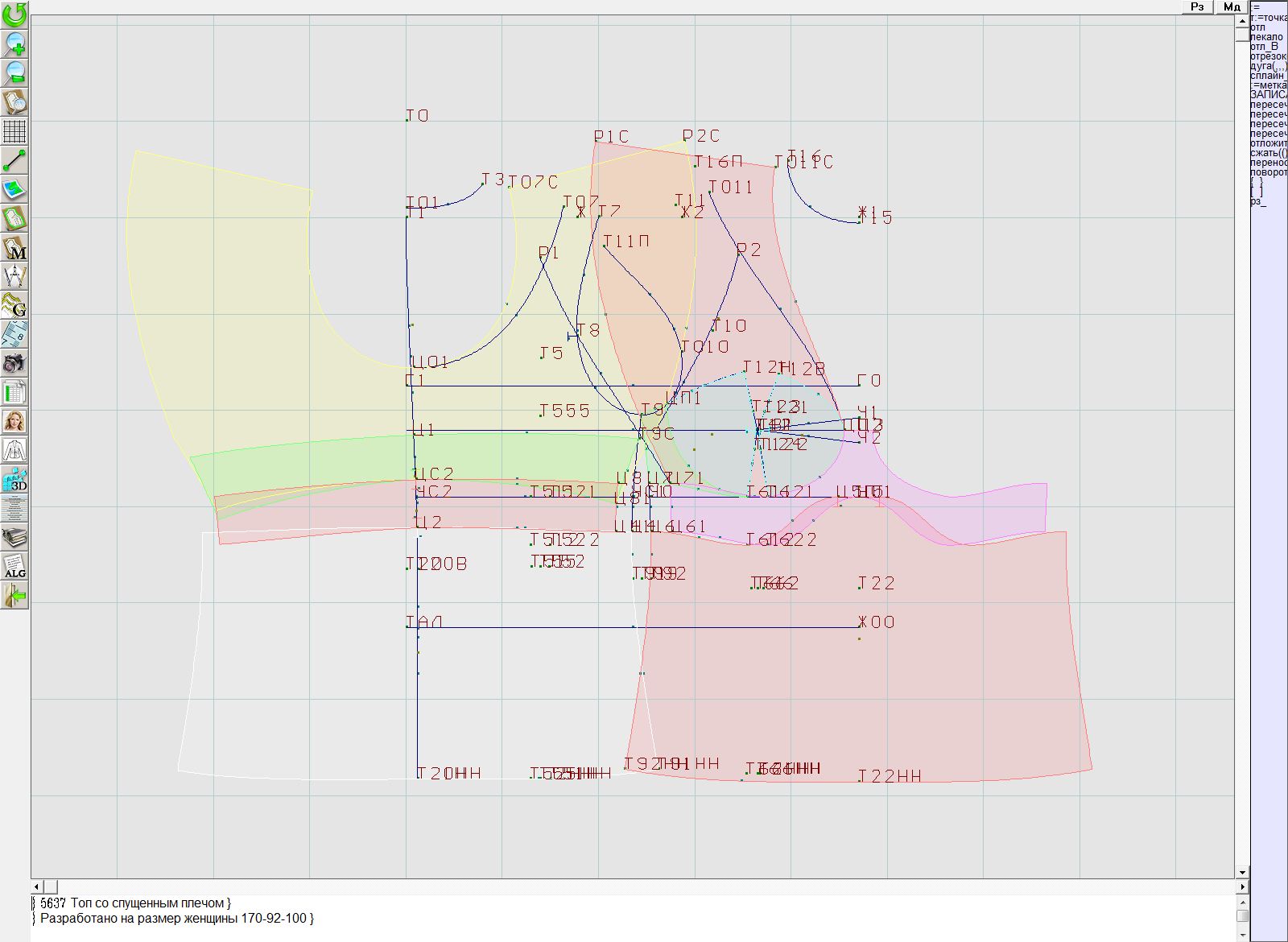Open the ALG algorithm document icon

14,566
